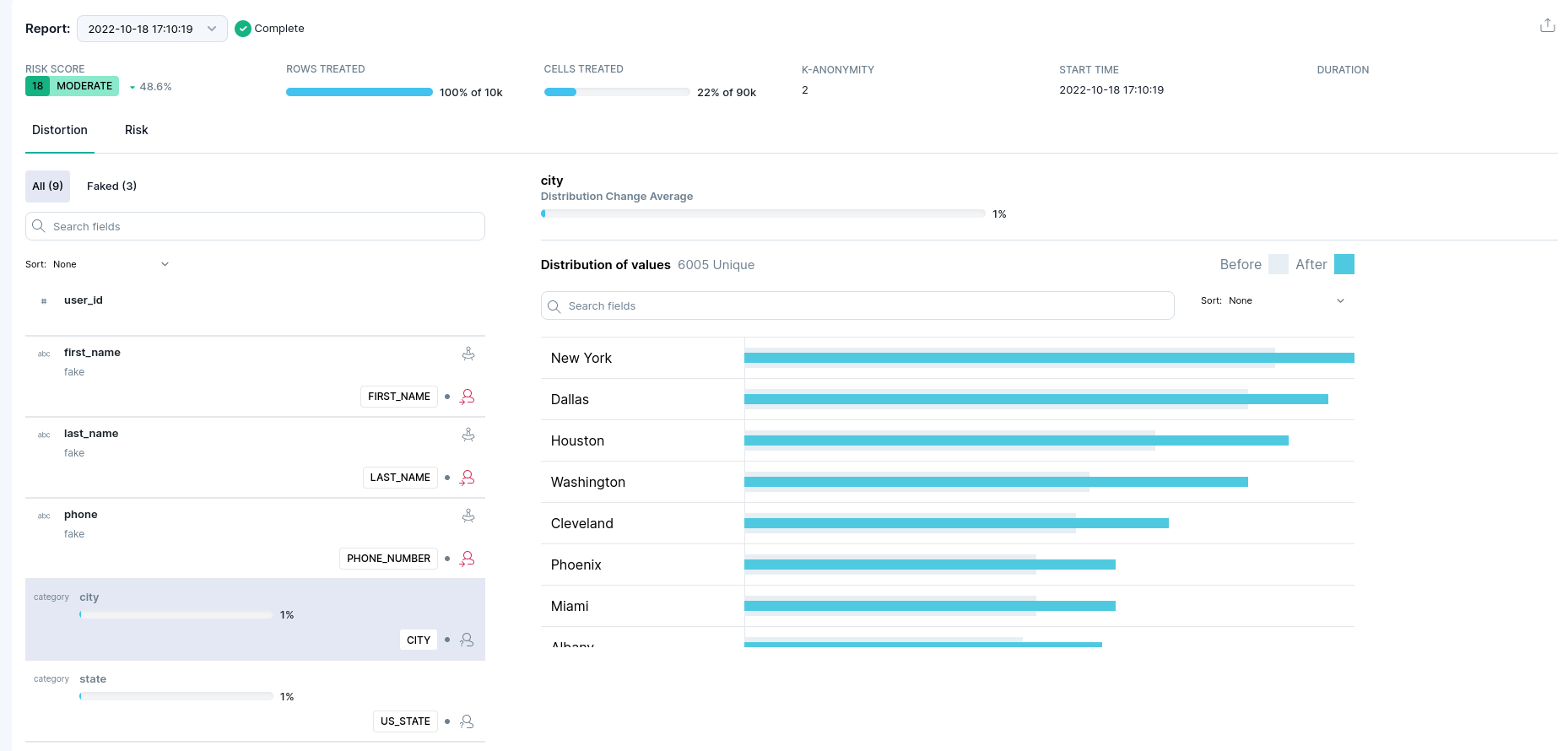Click red person icon beside FIRST_NAME tag
This screenshot has height=751, width=1568.
pos(467,397)
